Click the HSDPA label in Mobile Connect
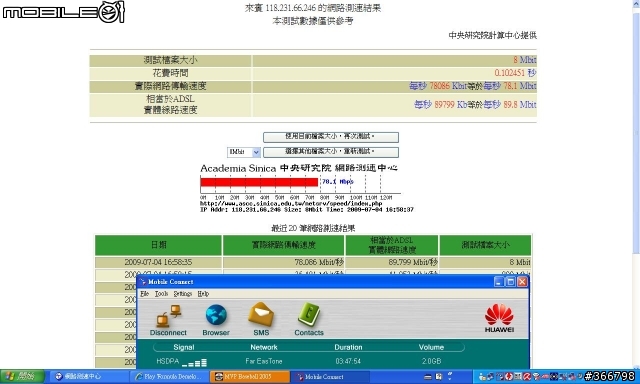The image size is (640, 384). (167, 361)
